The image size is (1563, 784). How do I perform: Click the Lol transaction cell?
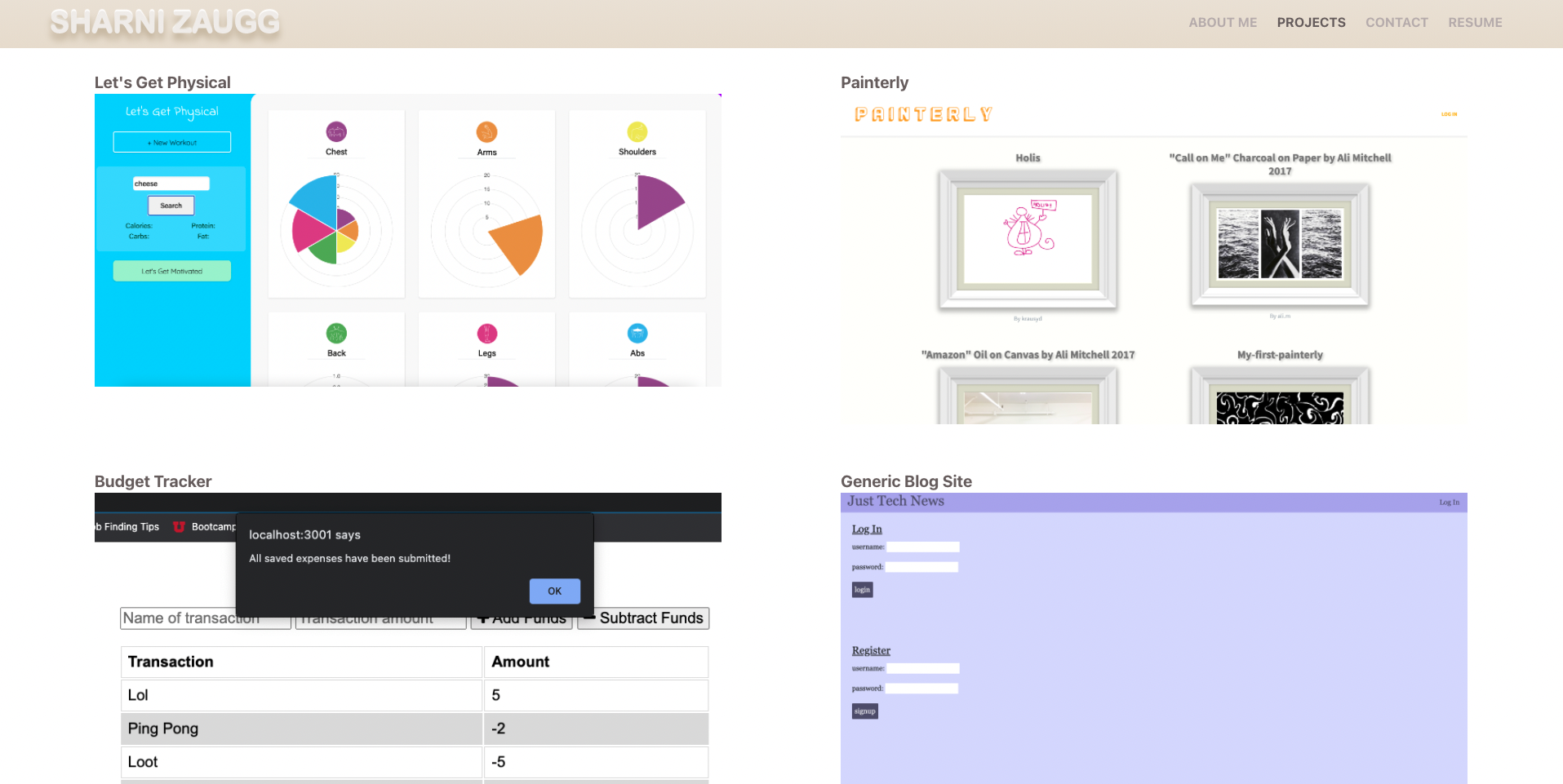coord(301,695)
